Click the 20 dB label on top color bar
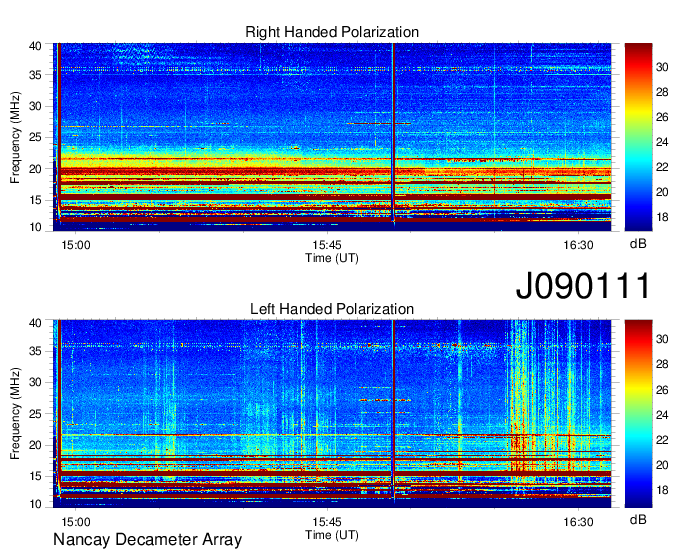Viewport: 680px width, 552px height. (x=662, y=192)
